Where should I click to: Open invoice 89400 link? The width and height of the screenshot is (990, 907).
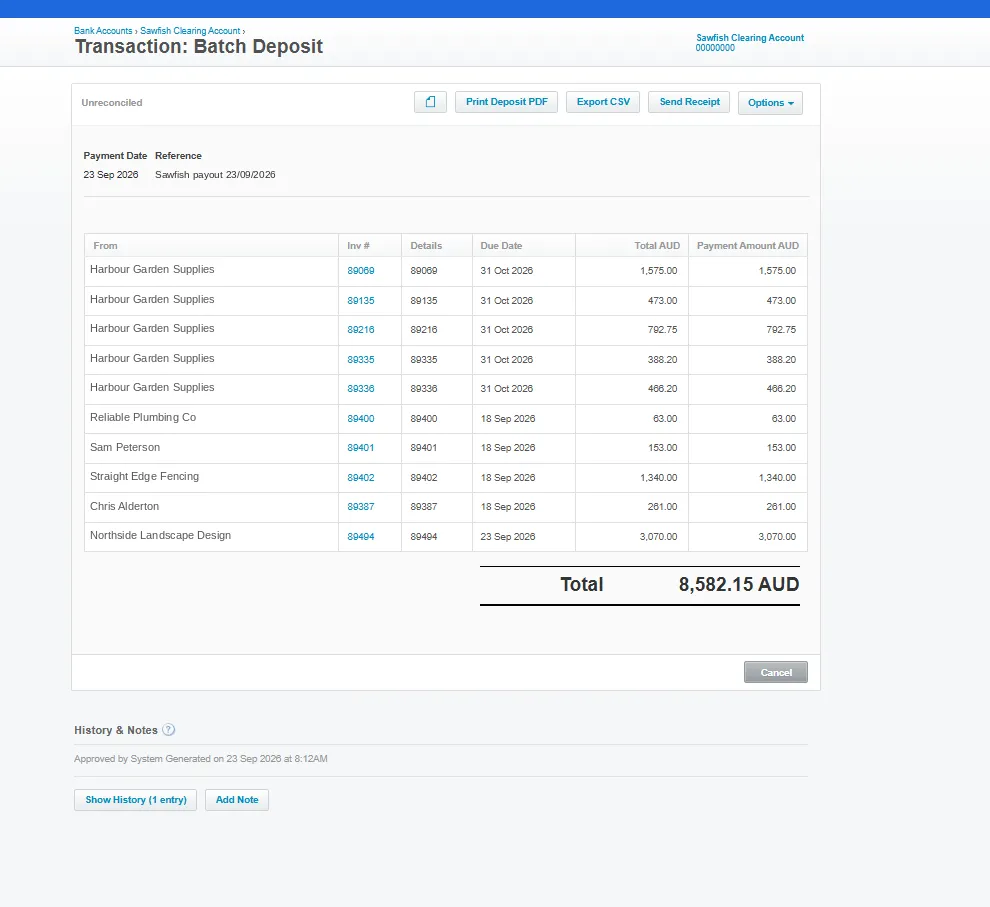pos(361,418)
